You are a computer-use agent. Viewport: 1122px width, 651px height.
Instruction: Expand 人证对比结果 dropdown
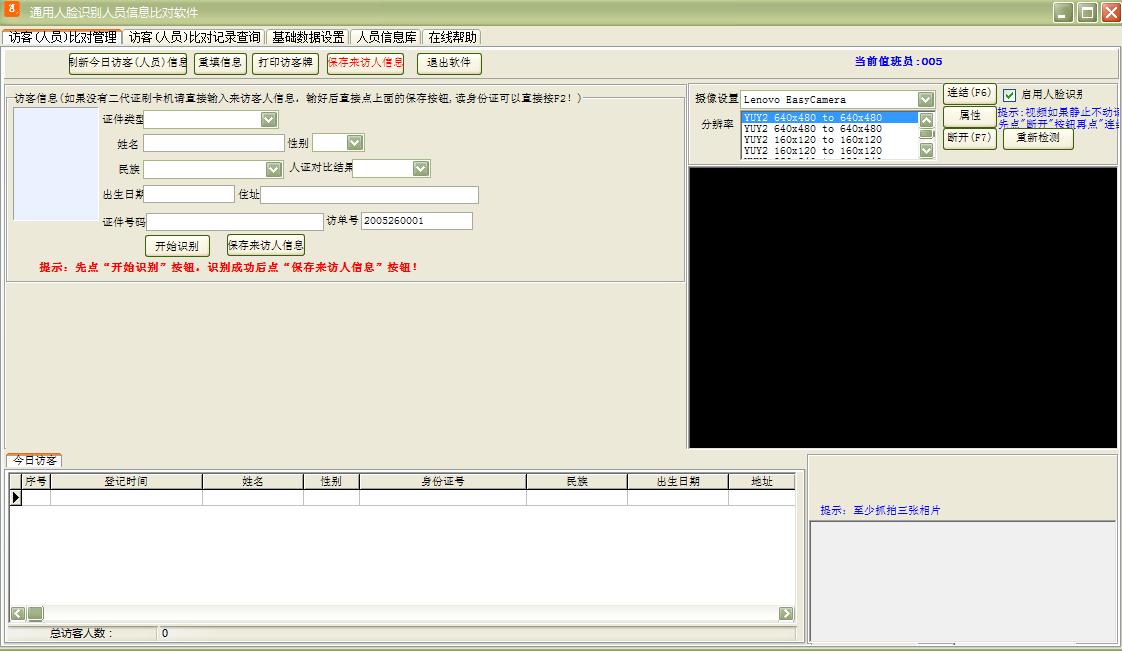click(x=421, y=168)
